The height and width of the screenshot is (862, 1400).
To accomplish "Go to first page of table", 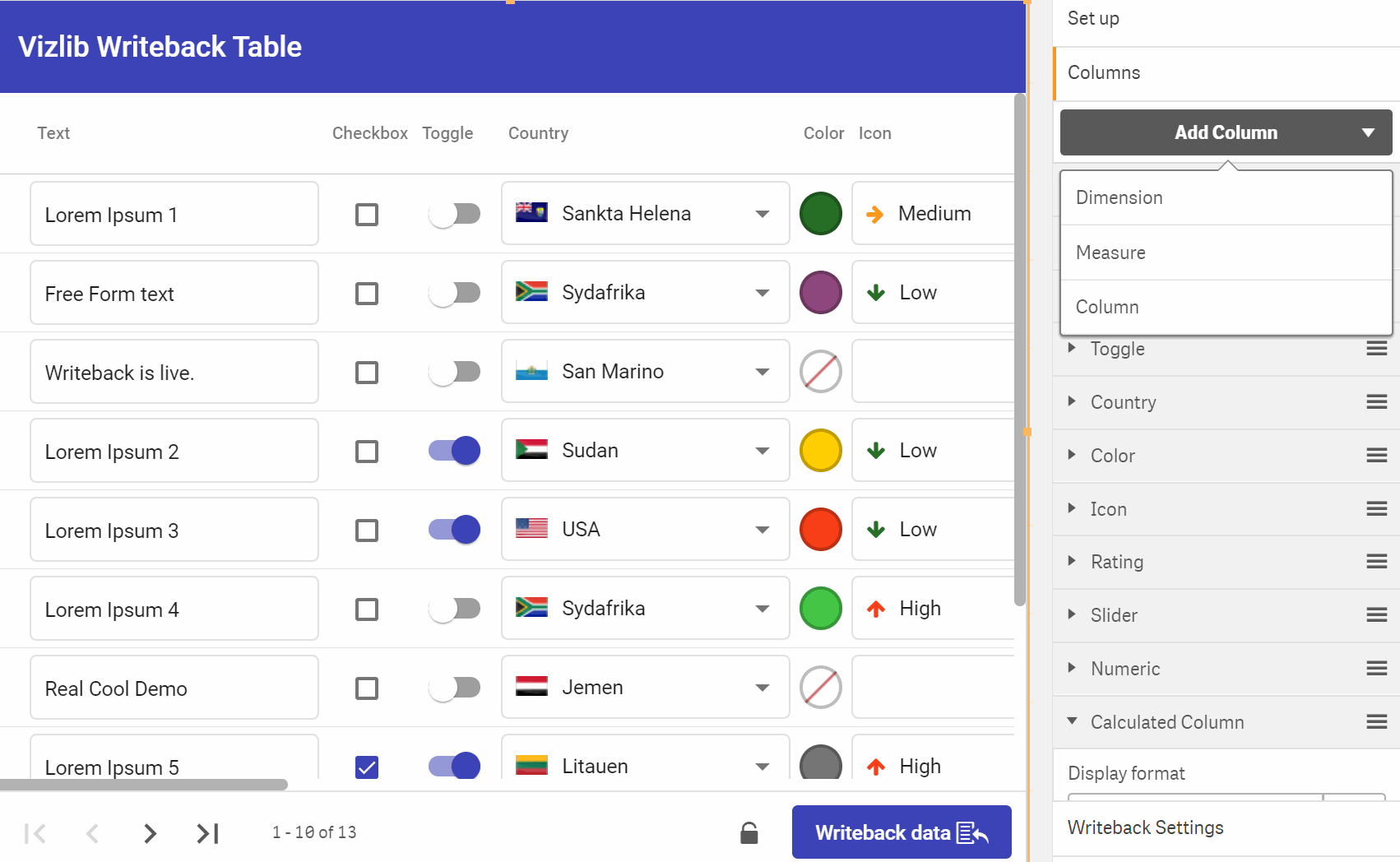I will click(x=35, y=833).
